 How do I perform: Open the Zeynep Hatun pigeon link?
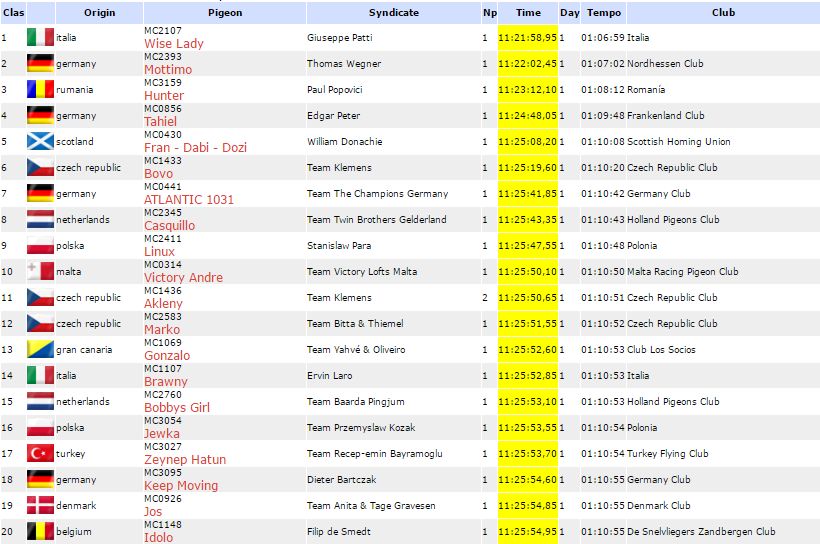pos(185,460)
